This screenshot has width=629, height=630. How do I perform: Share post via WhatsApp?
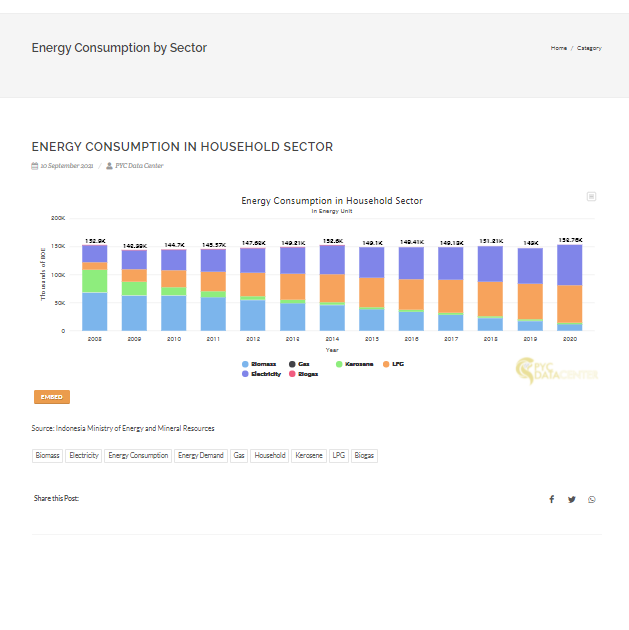[x=592, y=499]
